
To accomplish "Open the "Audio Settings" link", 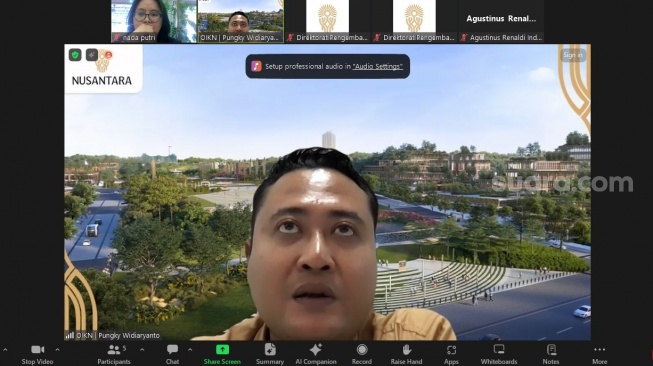I will coord(378,67).
